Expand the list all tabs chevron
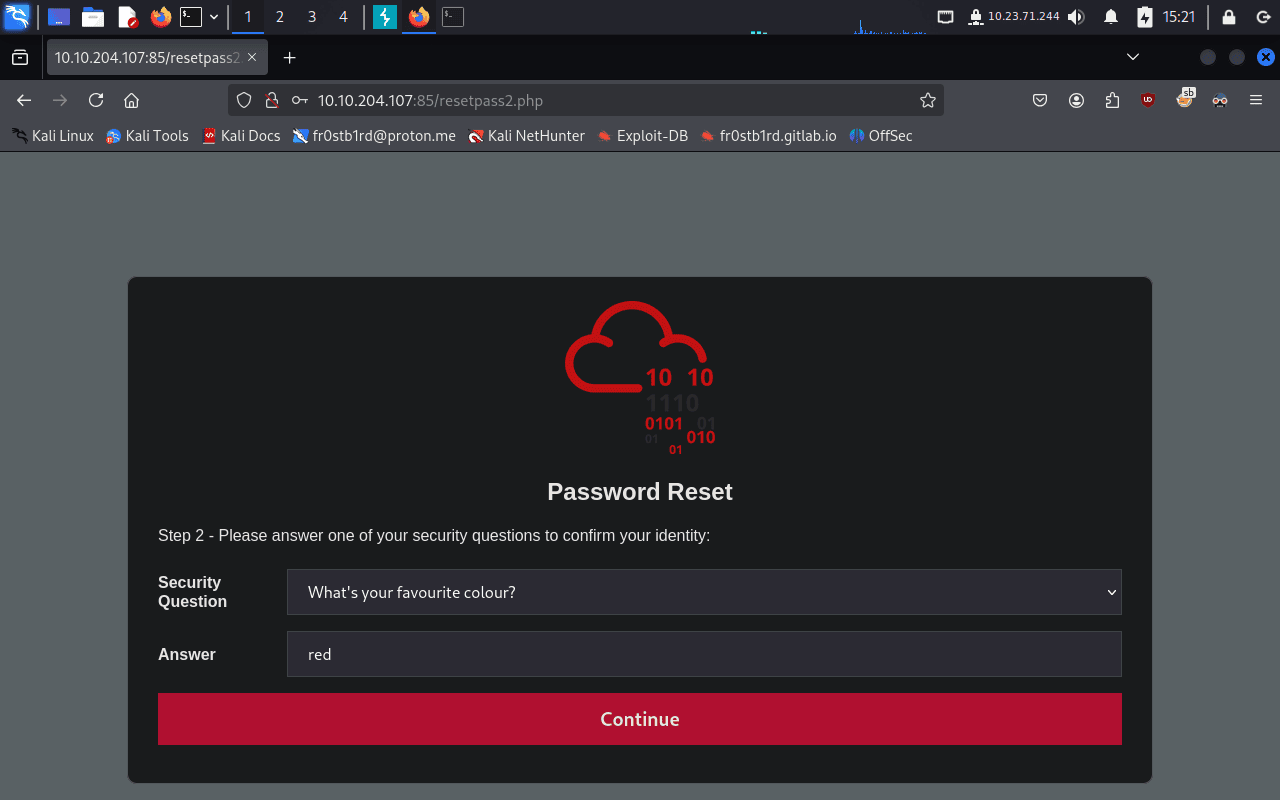The height and width of the screenshot is (800, 1280). click(1133, 57)
